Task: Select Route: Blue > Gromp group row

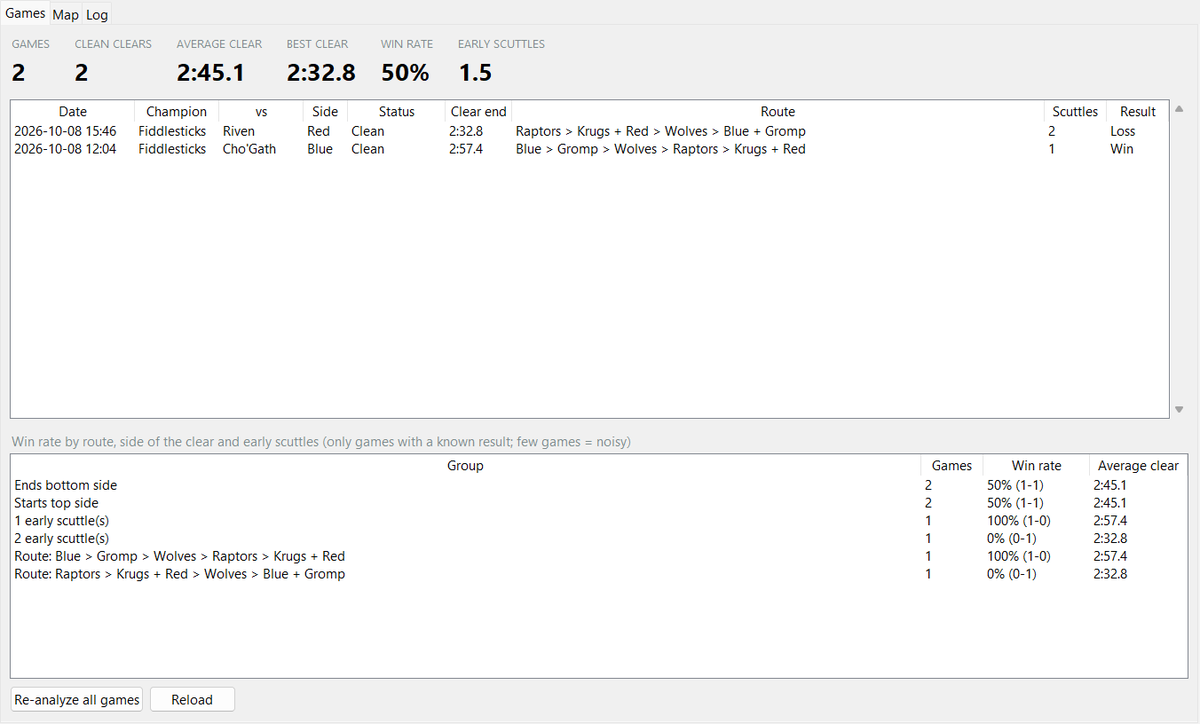Action: tap(600, 556)
